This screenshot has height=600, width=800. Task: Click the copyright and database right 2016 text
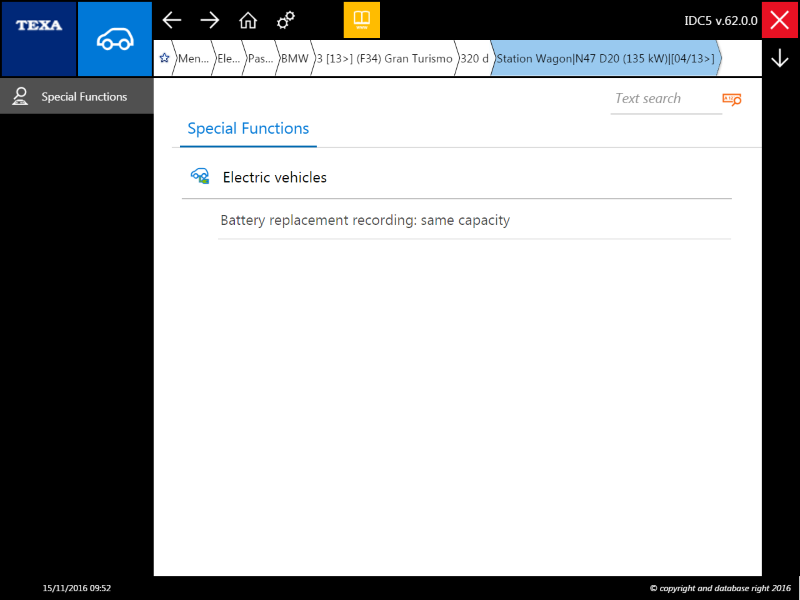click(720, 588)
